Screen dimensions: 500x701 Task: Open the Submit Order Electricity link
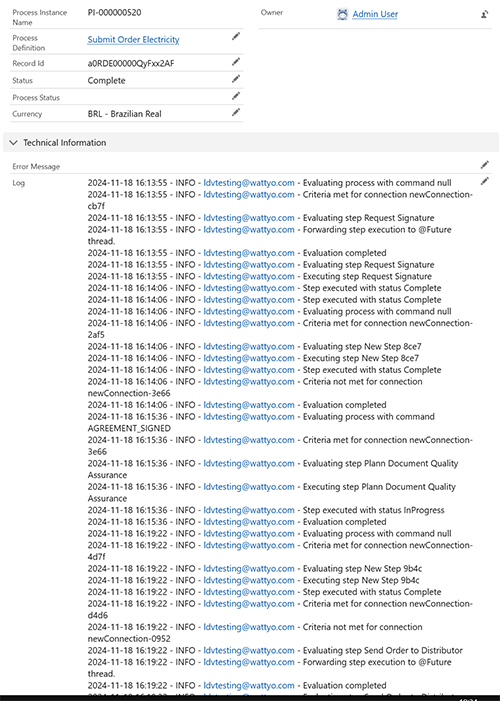[133, 39]
